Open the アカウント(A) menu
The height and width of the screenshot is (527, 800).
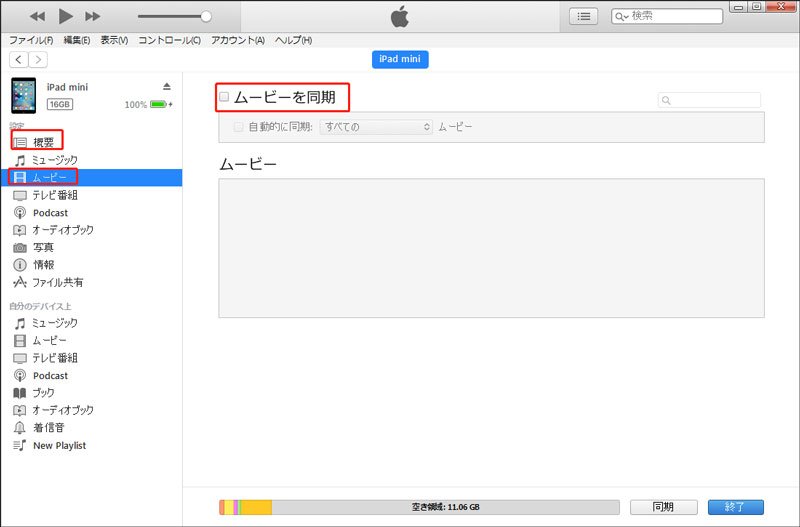pos(238,40)
